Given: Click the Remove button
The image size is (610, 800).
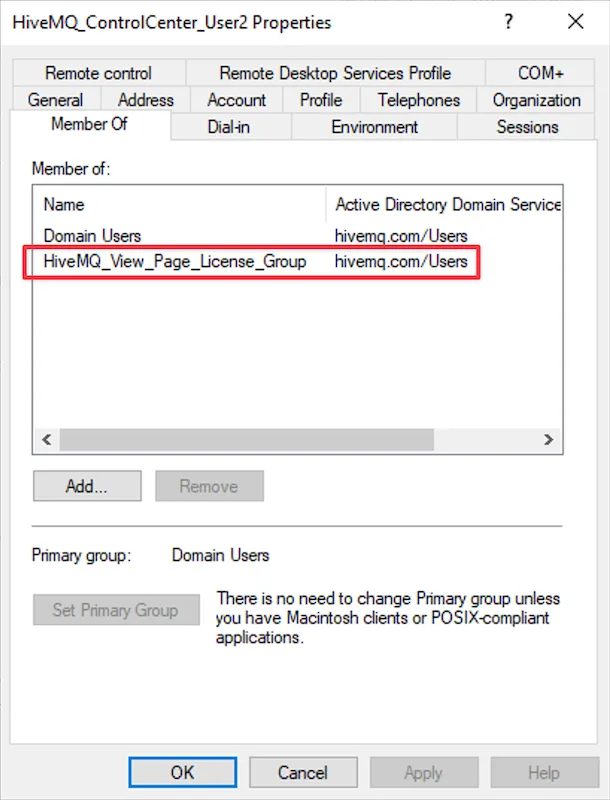Looking at the screenshot, I should [209, 486].
